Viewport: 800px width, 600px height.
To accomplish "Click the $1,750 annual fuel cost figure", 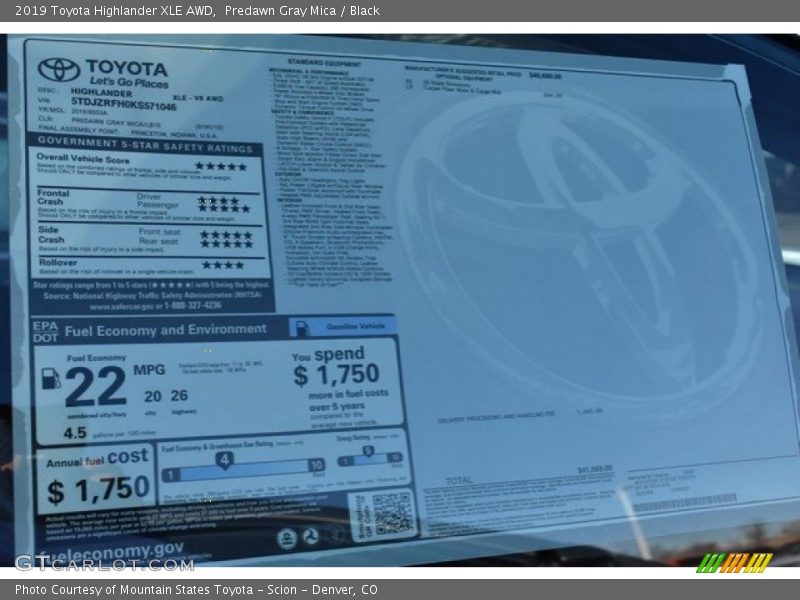I will (98, 490).
